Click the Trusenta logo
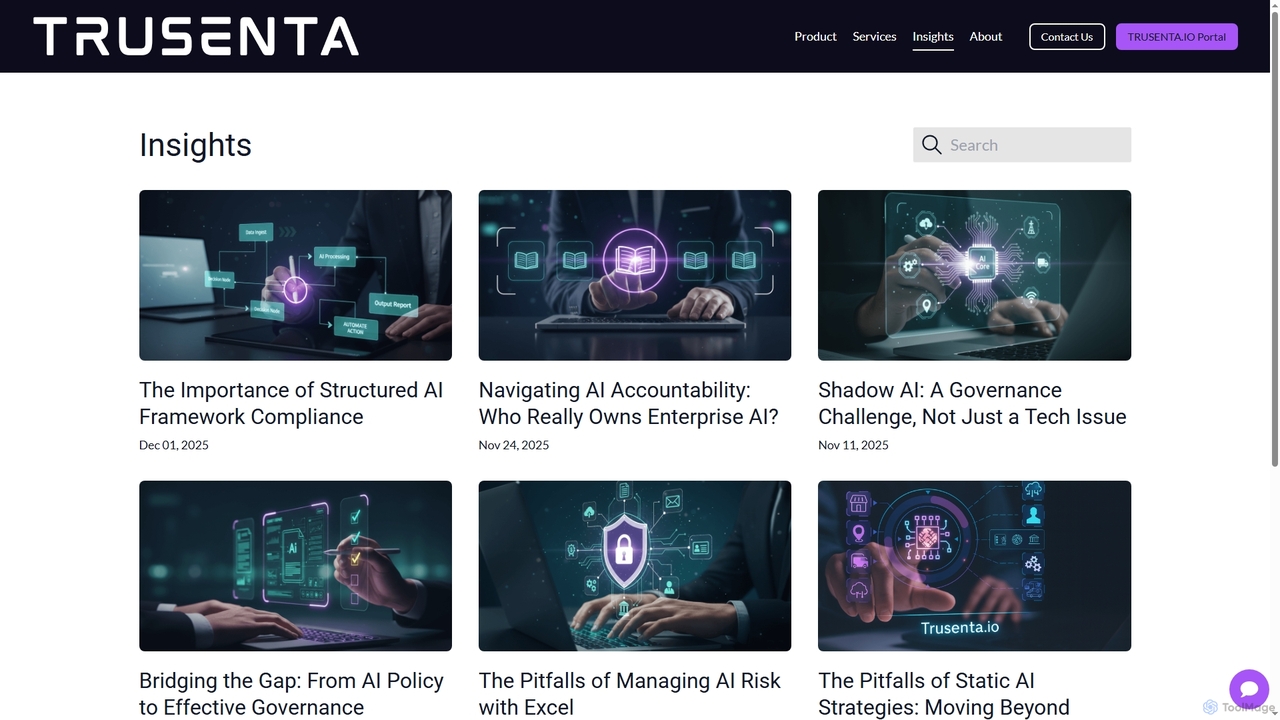Viewport: 1280px width, 720px height. (196, 36)
